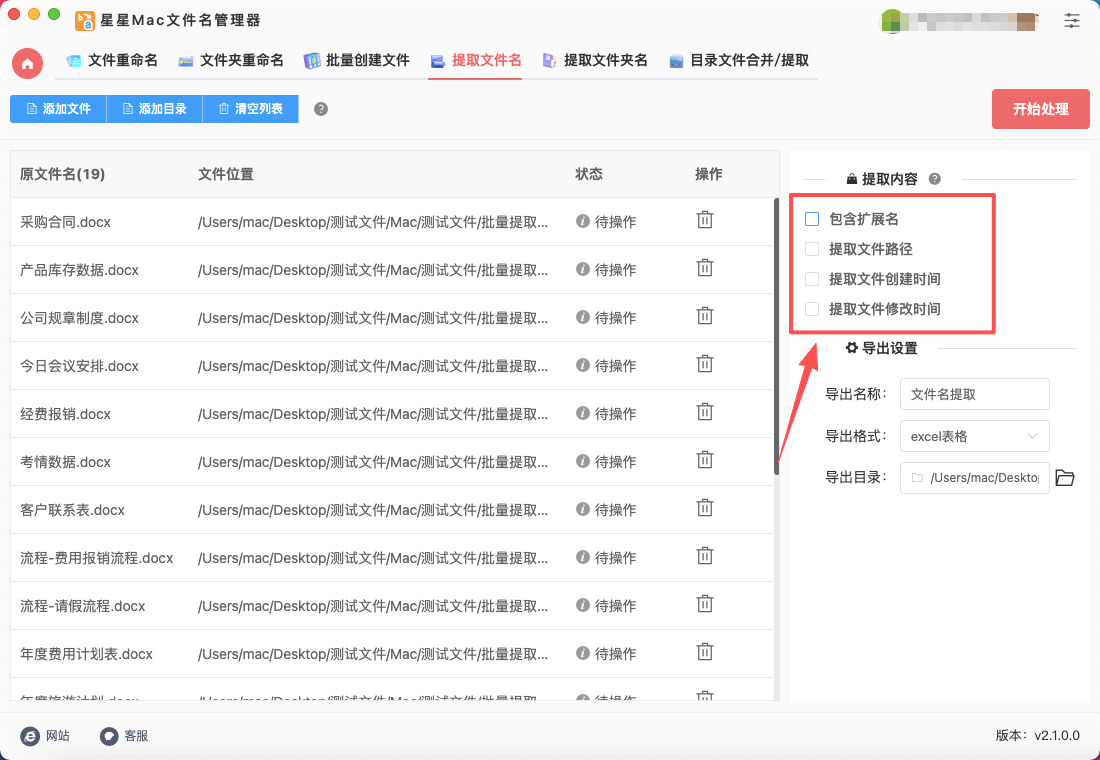
Task: Toggle the 提取文件修改时间 checkbox
Action: [812, 309]
